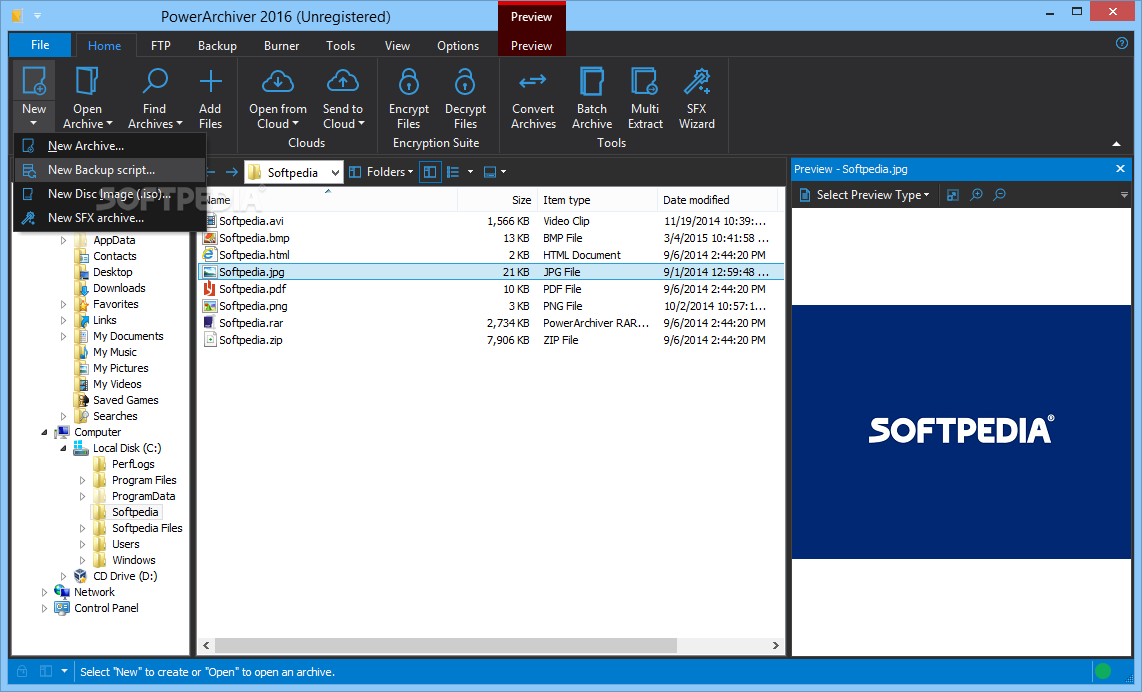Open the Open Archive ribbon button
This screenshot has height=692, width=1142.
coord(87,99)
